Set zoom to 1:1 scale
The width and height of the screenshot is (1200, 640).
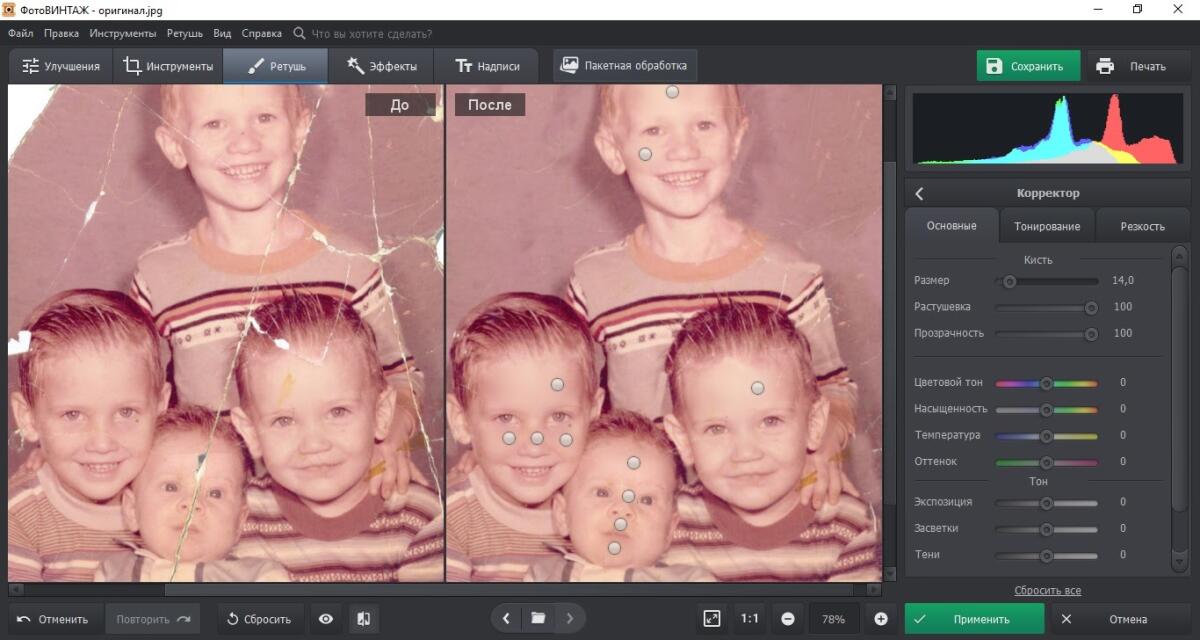point(749,619)
